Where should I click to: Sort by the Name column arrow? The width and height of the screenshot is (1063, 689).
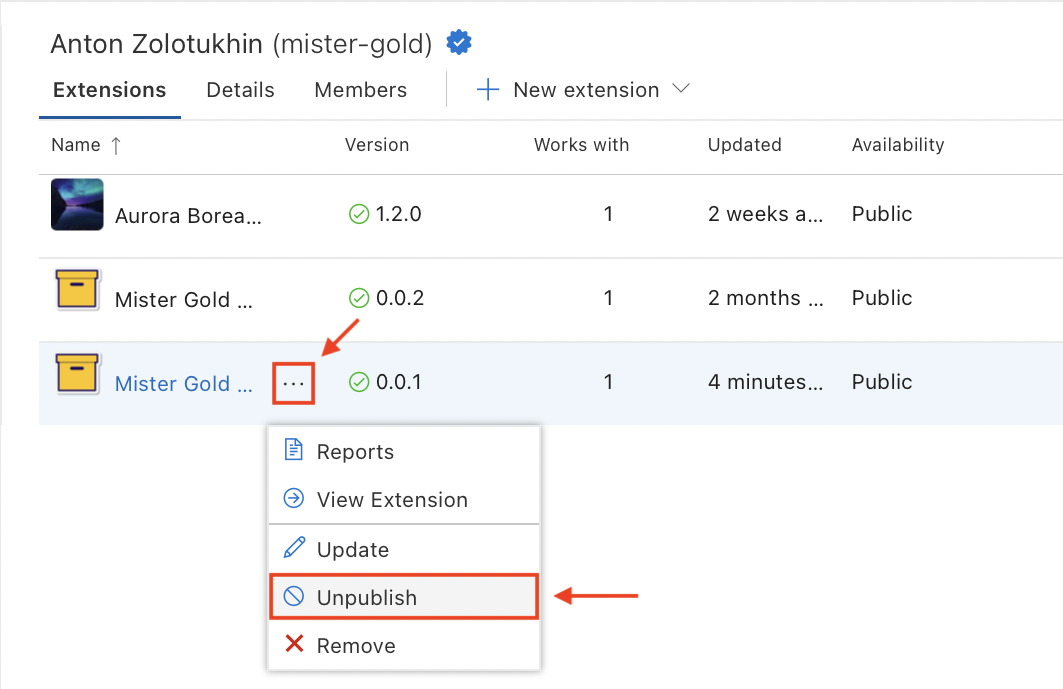click(116, 145)
